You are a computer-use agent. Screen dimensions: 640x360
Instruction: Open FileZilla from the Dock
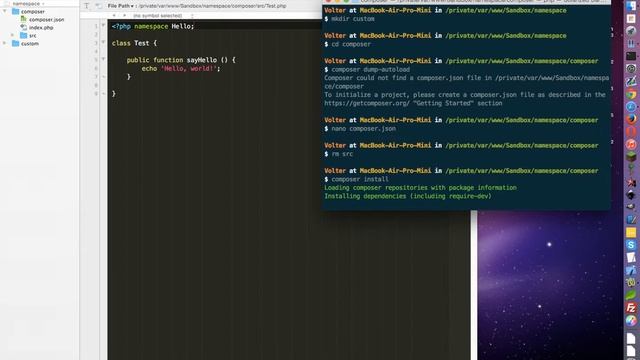[631, 308]
